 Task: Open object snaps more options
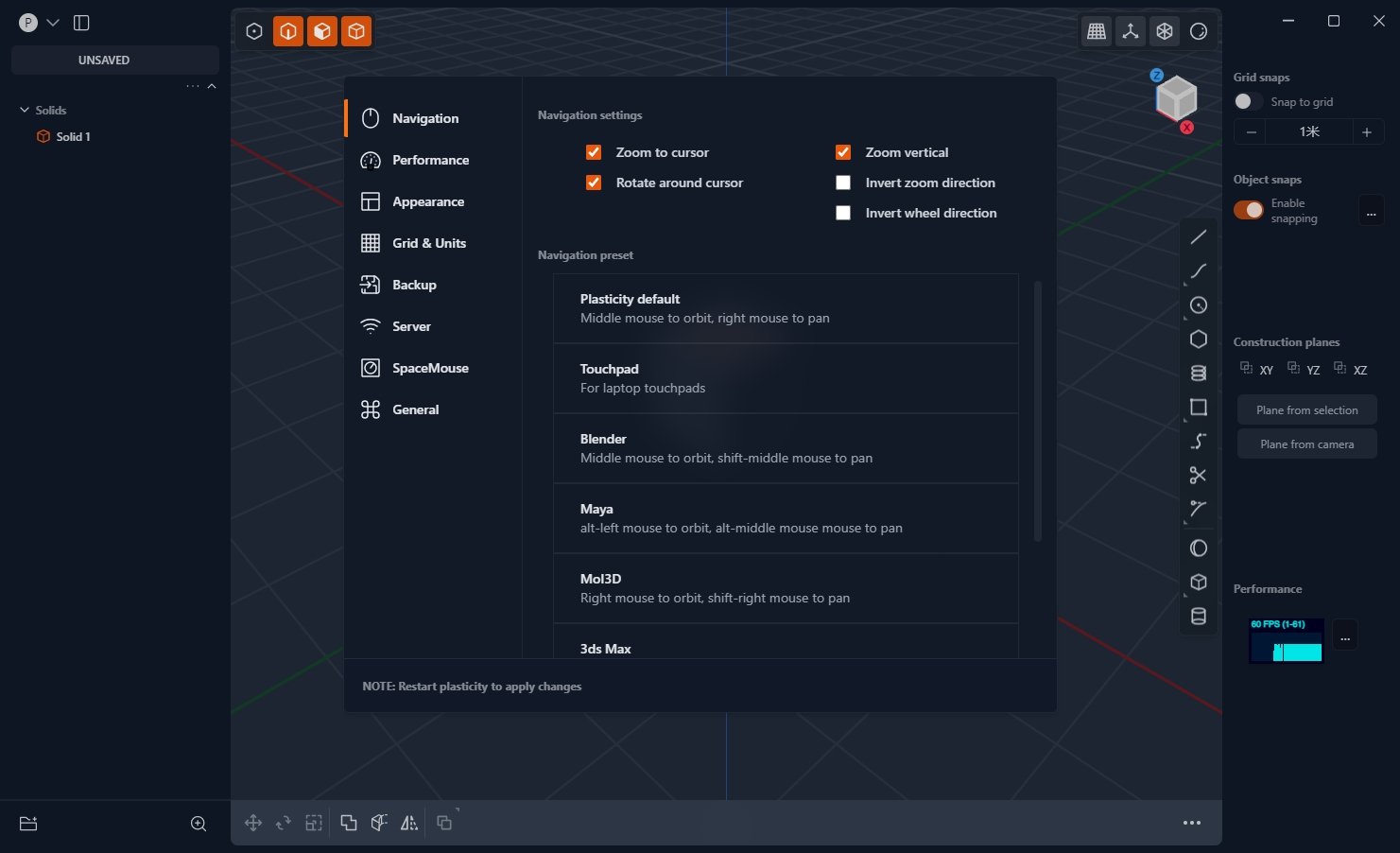tap(1371, 211)
